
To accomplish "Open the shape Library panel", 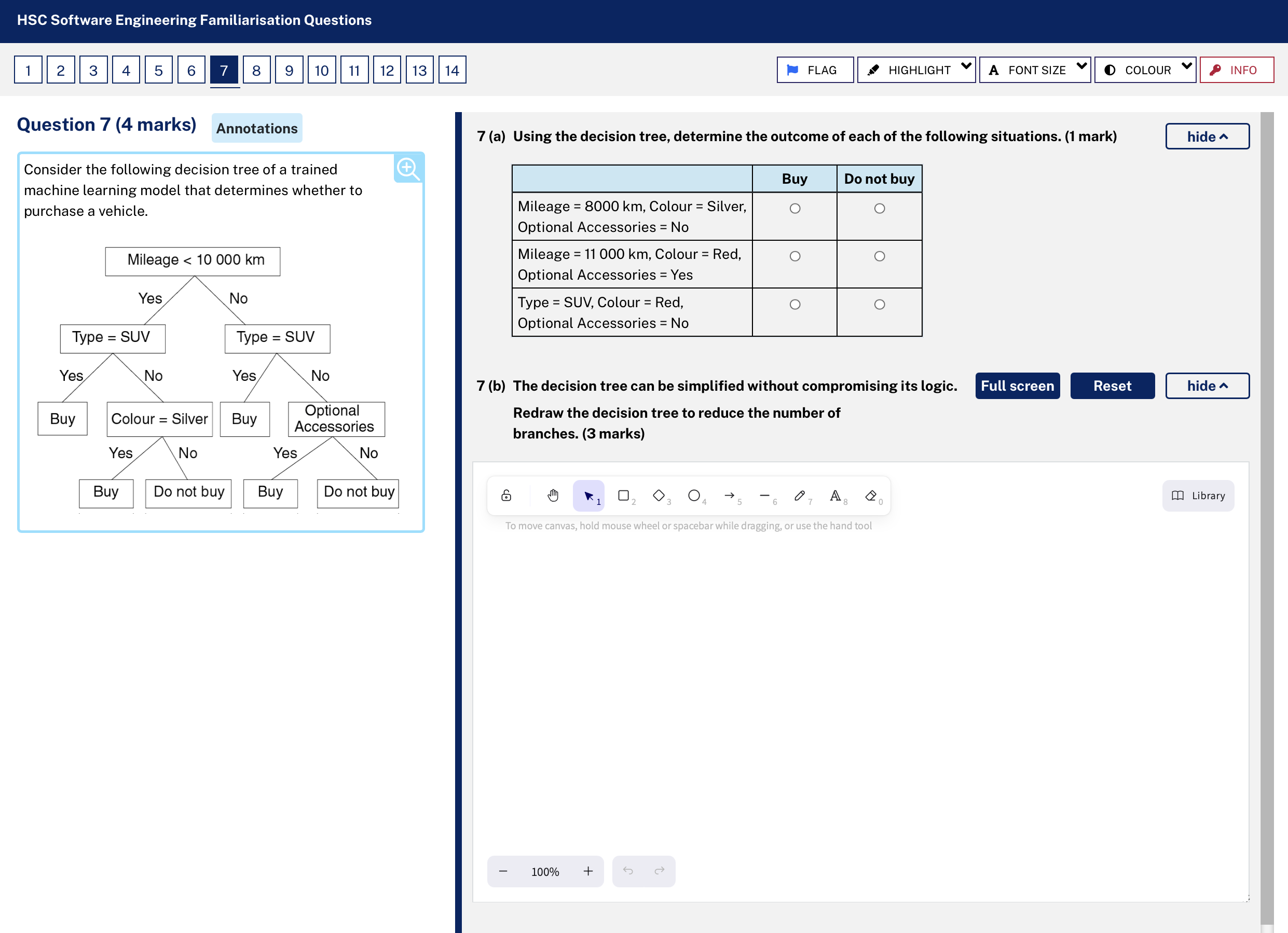I will 1198,496.
